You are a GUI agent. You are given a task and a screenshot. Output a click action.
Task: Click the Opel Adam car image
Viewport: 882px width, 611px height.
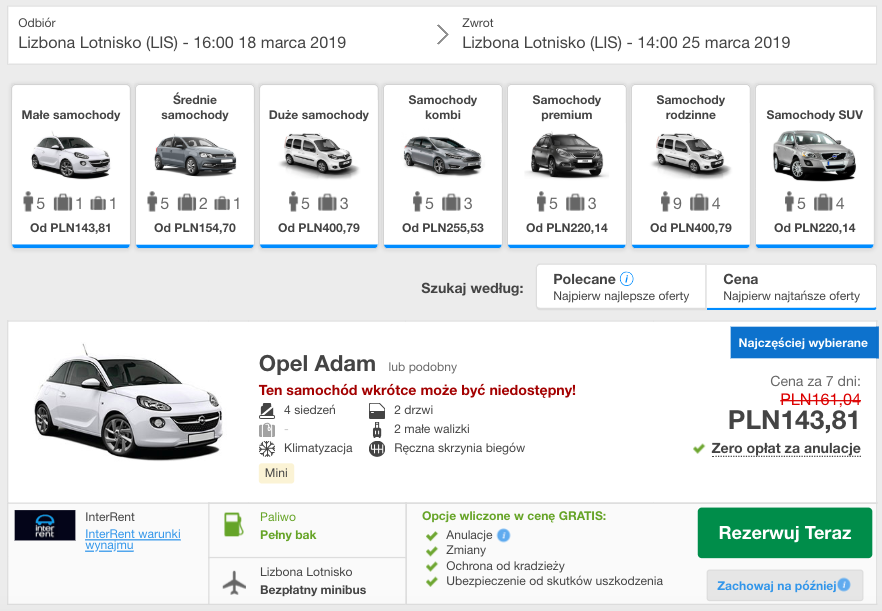[x=128, y=401]
